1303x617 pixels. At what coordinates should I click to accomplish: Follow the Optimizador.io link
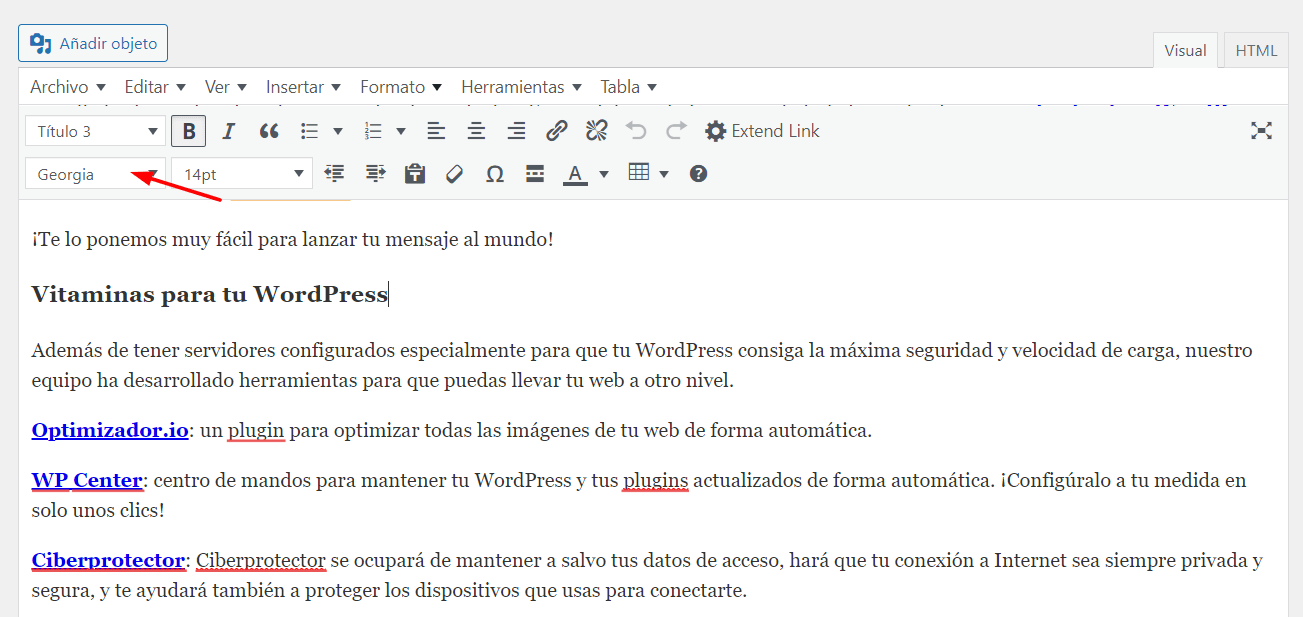point(110,431)
